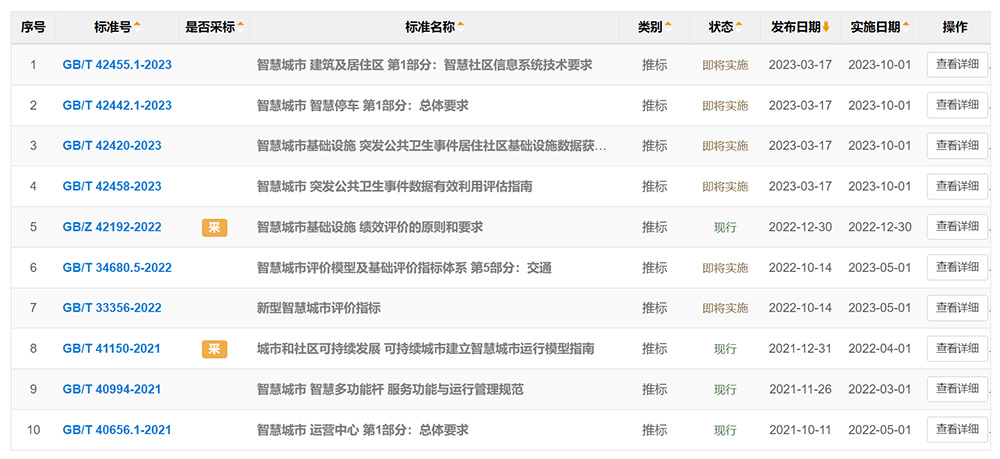
Task: Click the 采 badge for GB/Z 42192-2022
Action: [x=214, y=227]
